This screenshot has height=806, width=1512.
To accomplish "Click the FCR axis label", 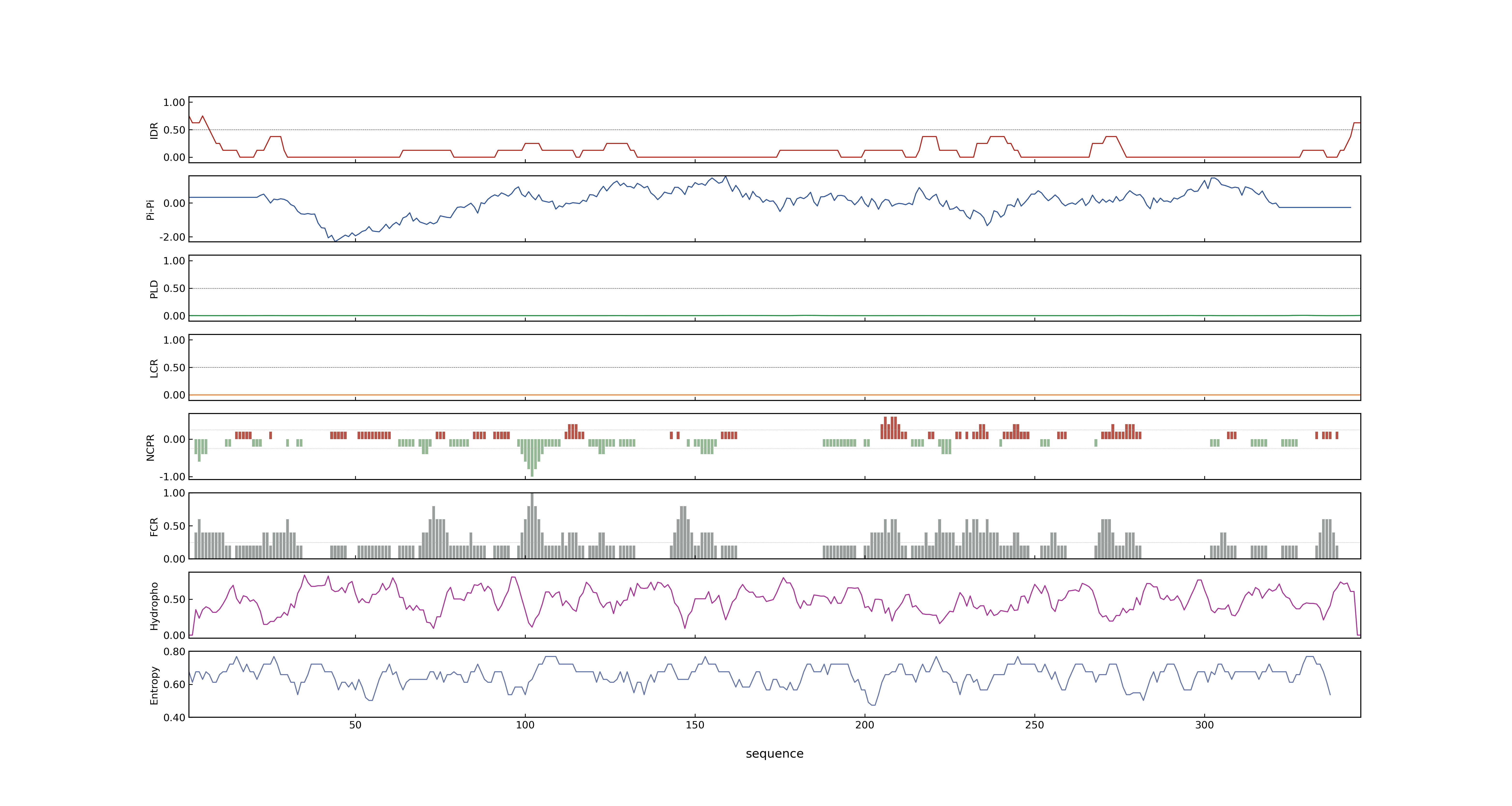I will [x=154, y=526].
